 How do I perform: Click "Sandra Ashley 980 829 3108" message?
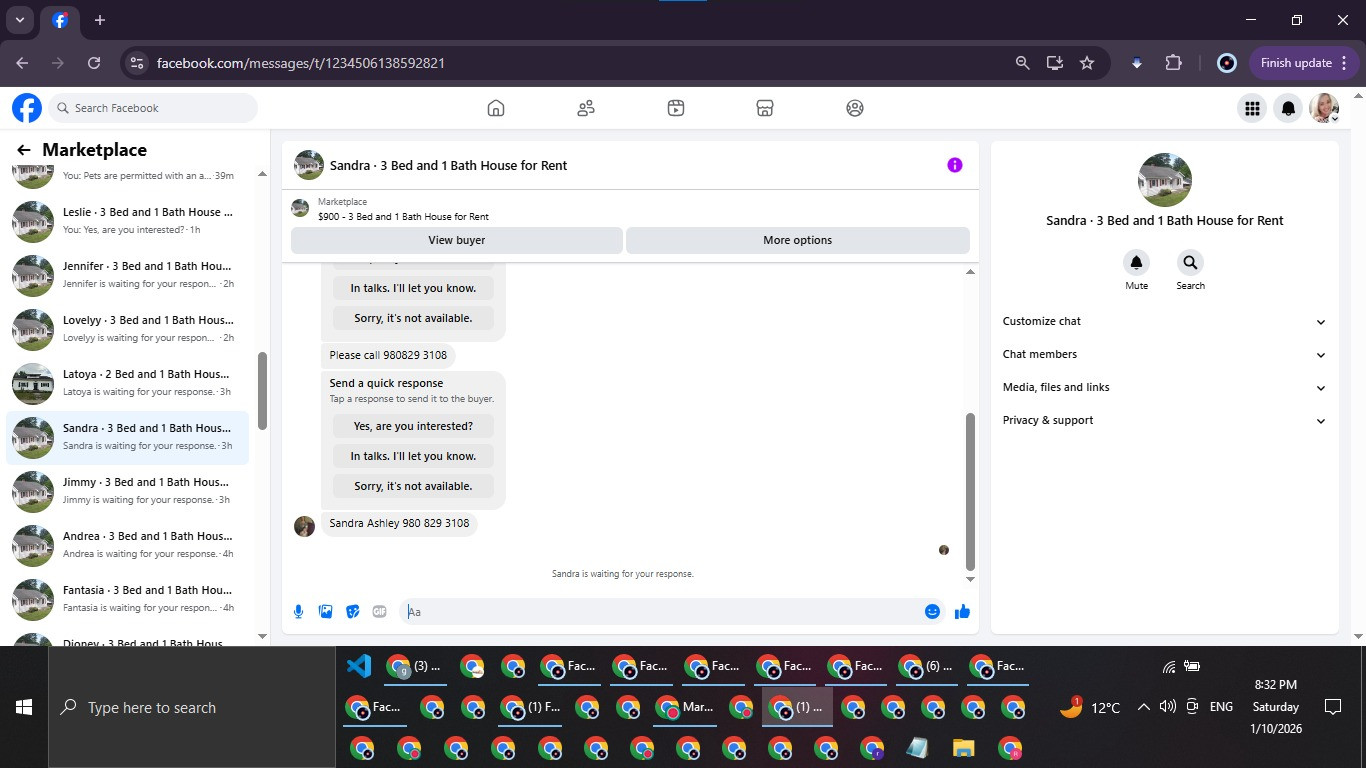(399, 523)
